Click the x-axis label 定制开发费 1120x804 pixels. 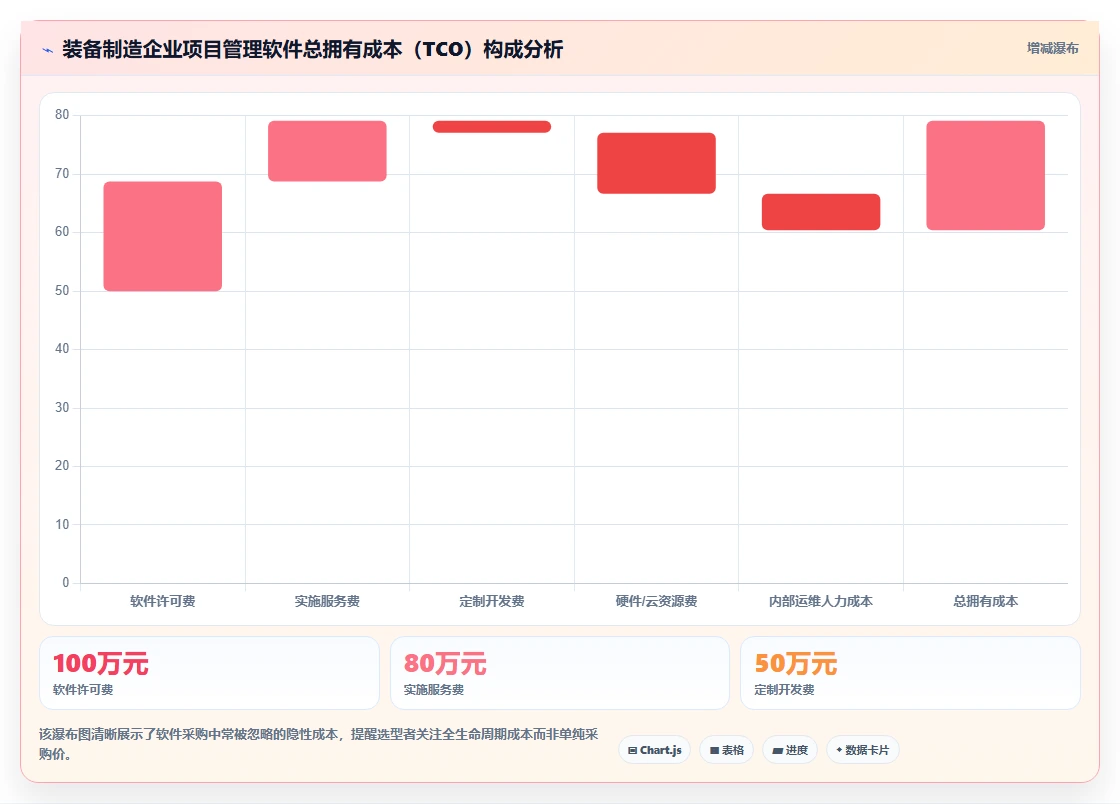(x=491, y=601)
